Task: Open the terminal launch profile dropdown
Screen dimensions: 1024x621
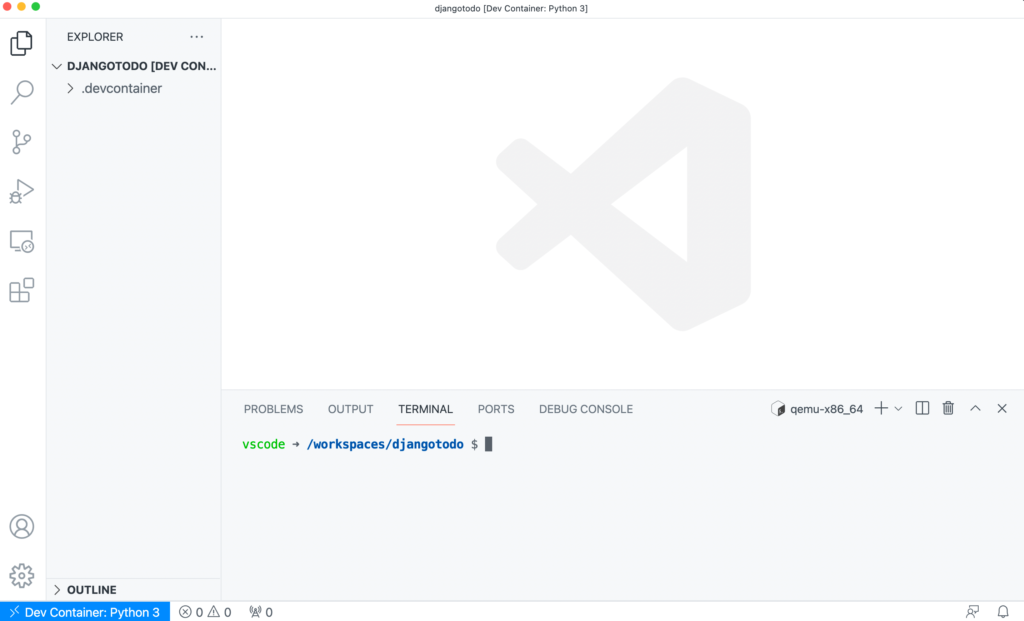Action: 899,409
